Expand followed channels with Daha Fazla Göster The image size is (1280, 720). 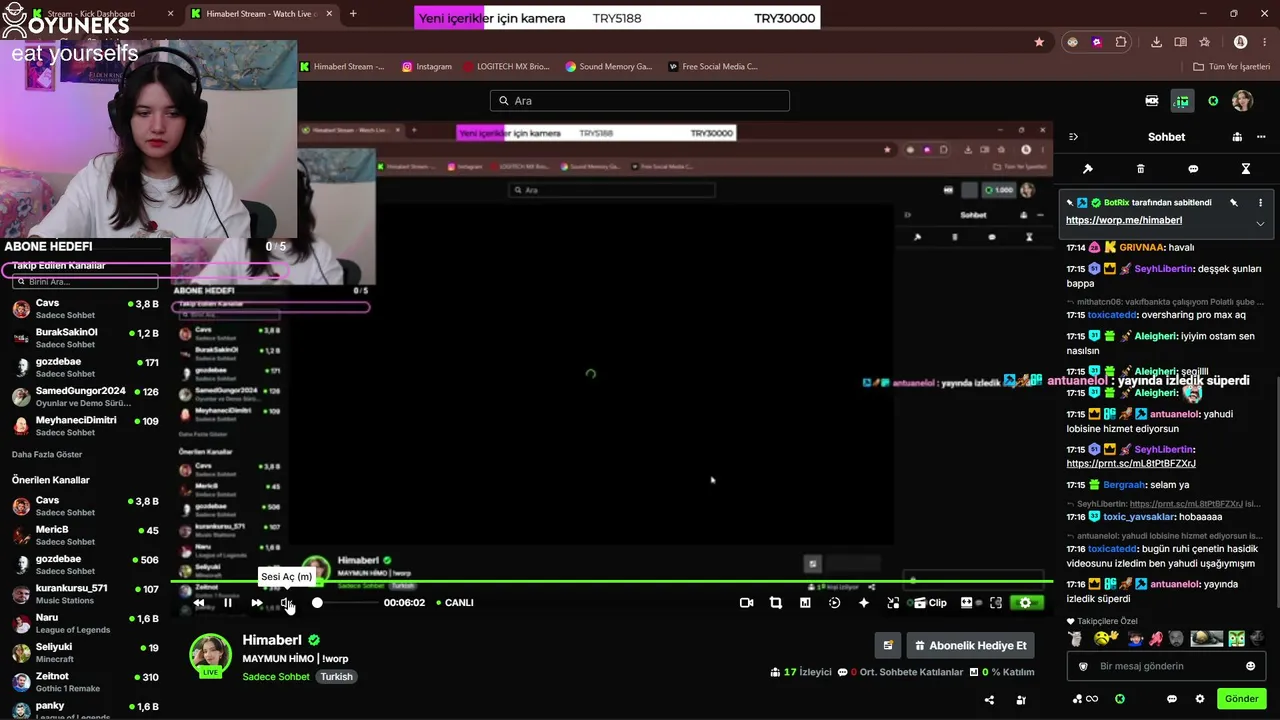pos(47,455)
